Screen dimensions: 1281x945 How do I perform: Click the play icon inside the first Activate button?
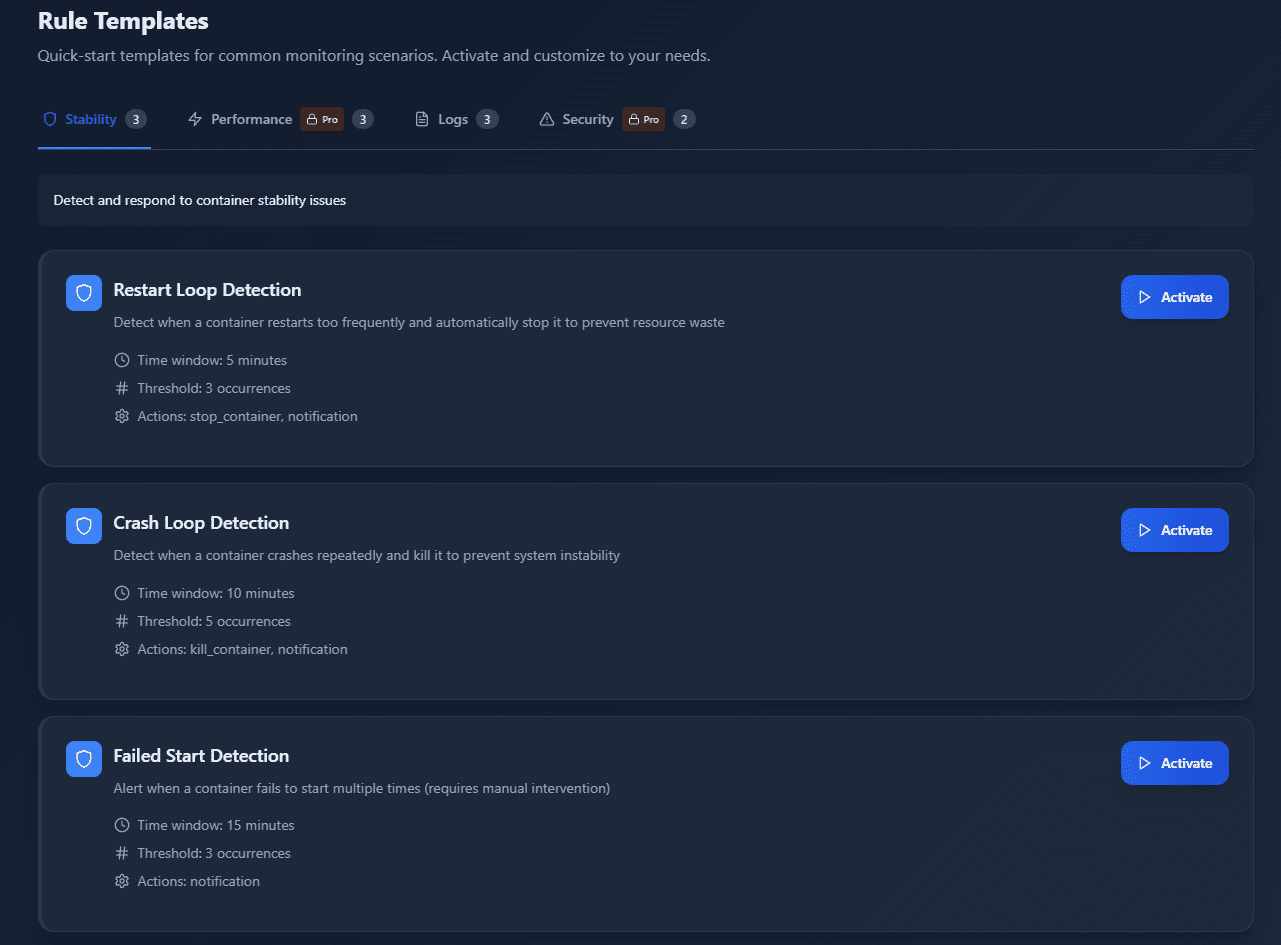pos(1144,296)
